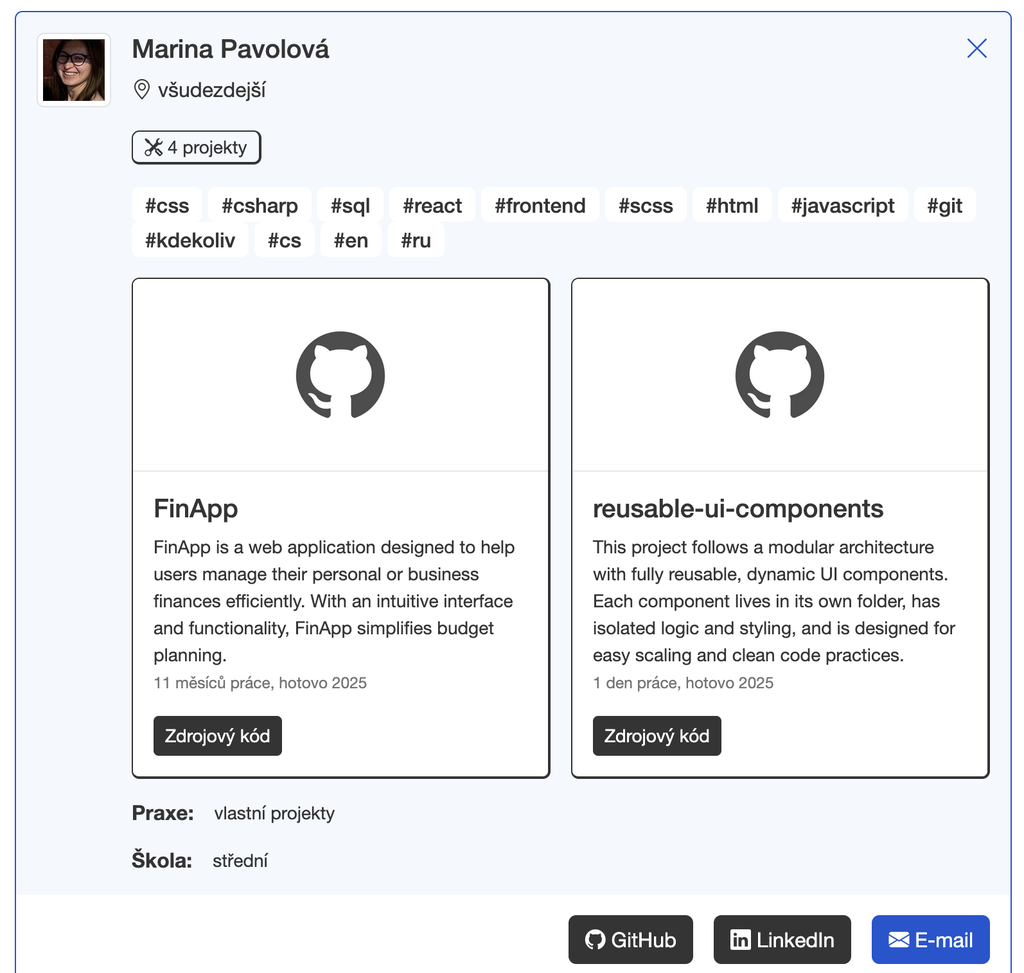
Task: Click the location pin icon
Action: (x=142, y=90)
